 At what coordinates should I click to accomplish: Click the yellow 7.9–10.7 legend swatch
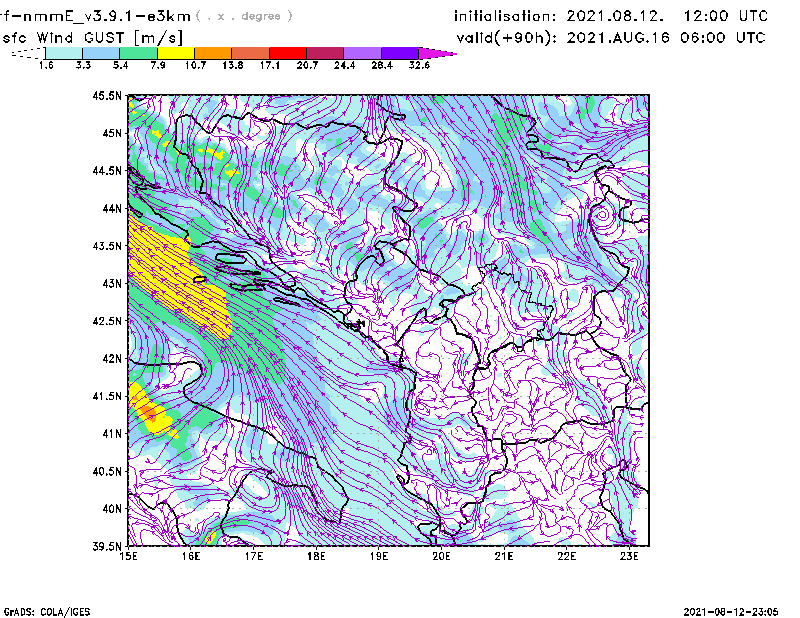pyautogui.click(x=176, y=53)
